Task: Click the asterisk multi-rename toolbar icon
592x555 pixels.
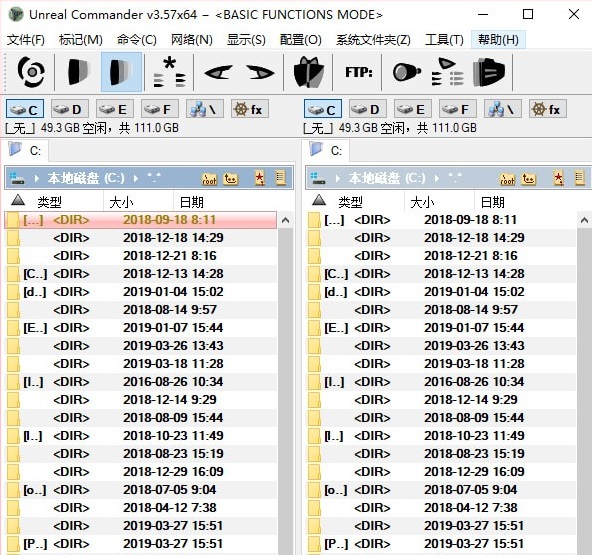Action: (x=170, y=72)
